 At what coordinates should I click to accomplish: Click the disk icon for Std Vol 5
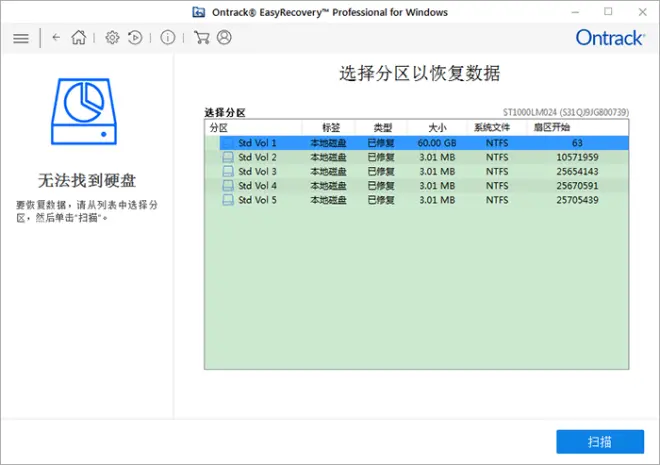228,200
